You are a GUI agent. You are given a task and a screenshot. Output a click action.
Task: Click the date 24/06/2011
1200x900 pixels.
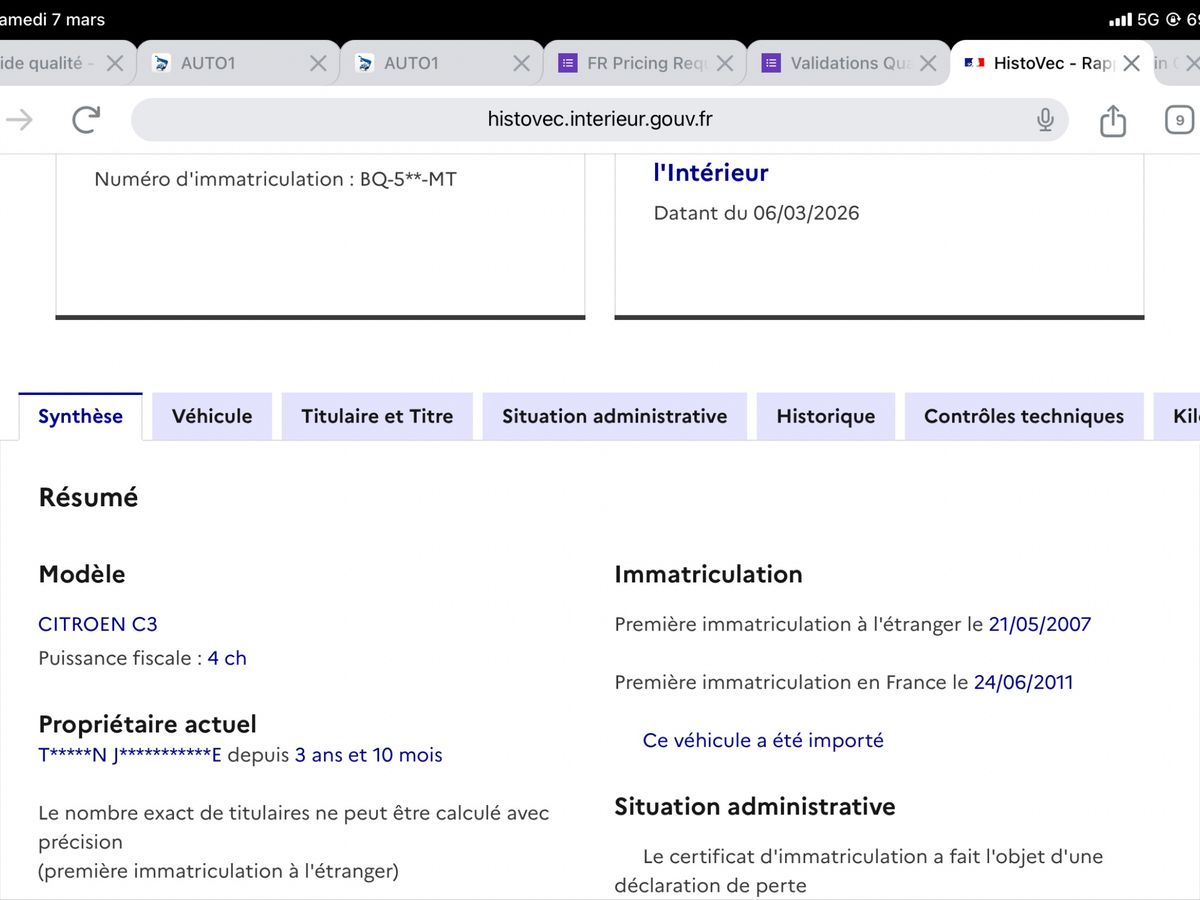point(1023,682)
